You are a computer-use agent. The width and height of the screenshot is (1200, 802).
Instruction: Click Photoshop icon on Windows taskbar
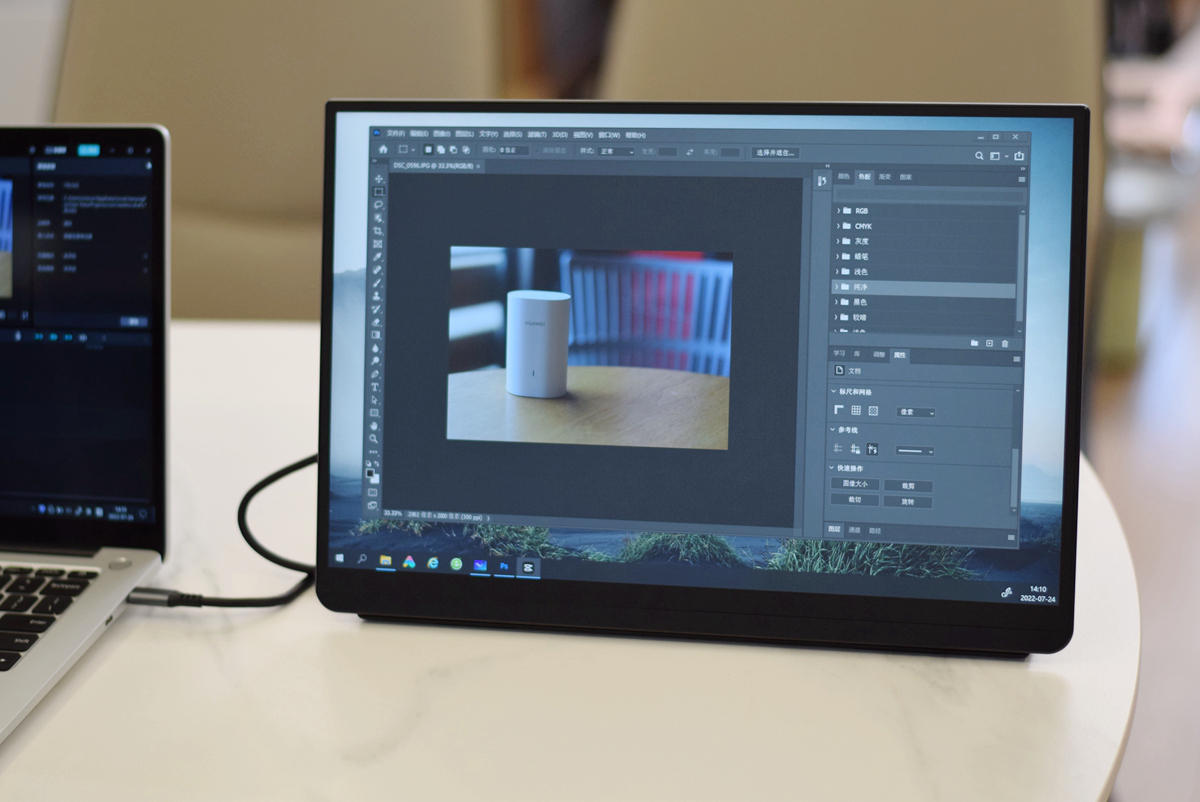[x=504, y=566]
